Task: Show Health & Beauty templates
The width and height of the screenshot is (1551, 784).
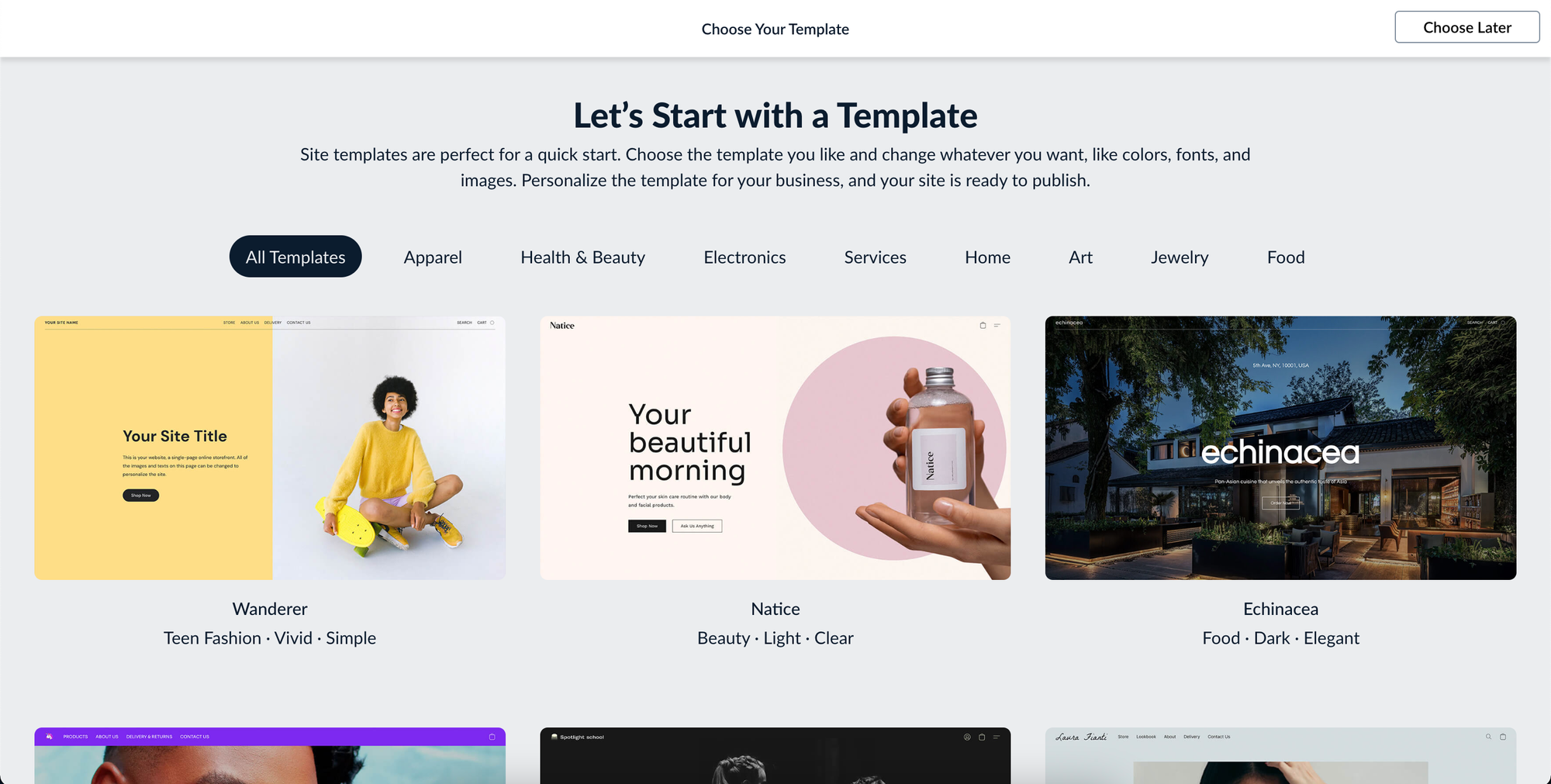Action: click(x=582, y=257)
